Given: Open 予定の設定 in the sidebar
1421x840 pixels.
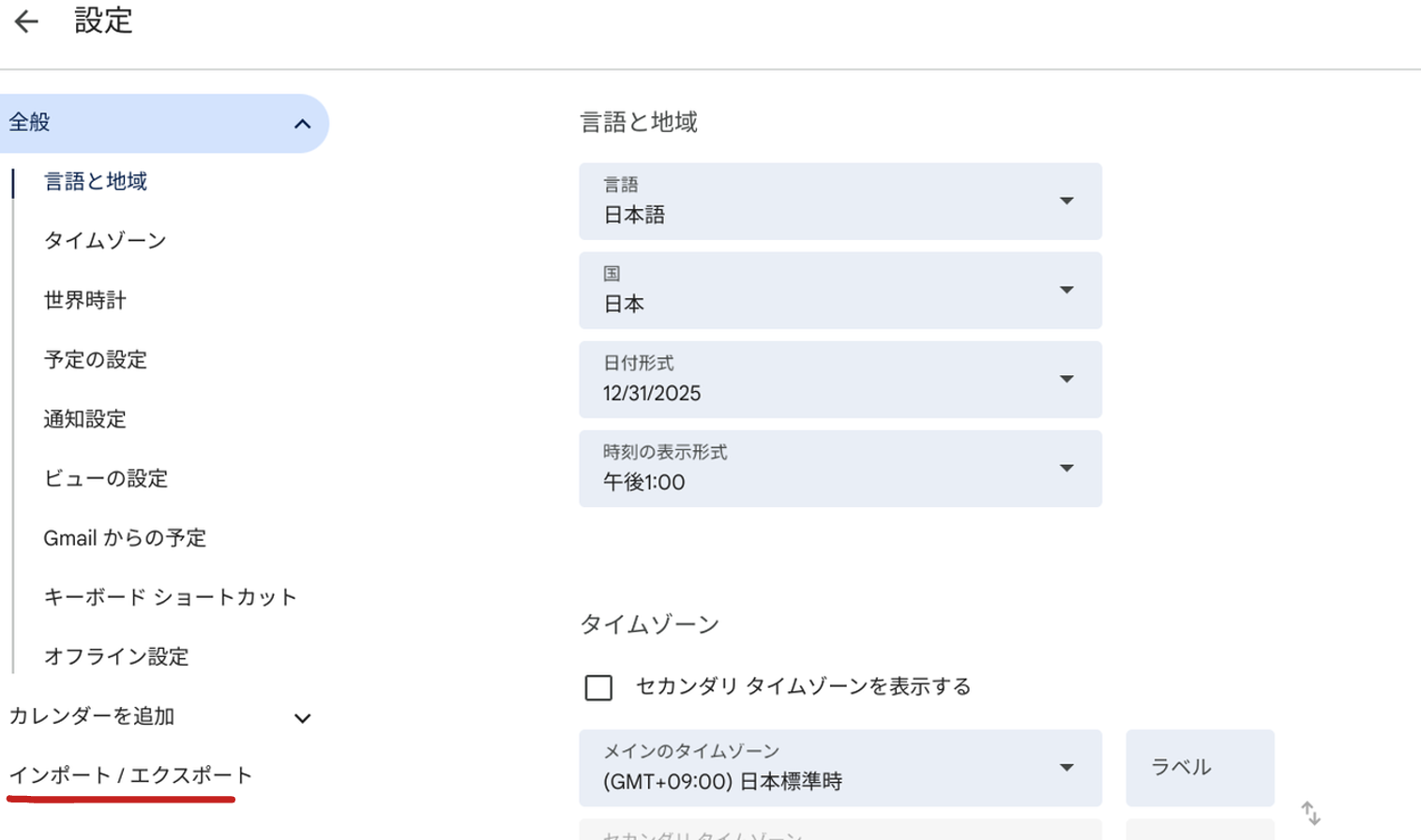Looking at the screenshot, I should pyautogui.click(x=96, y=360).
